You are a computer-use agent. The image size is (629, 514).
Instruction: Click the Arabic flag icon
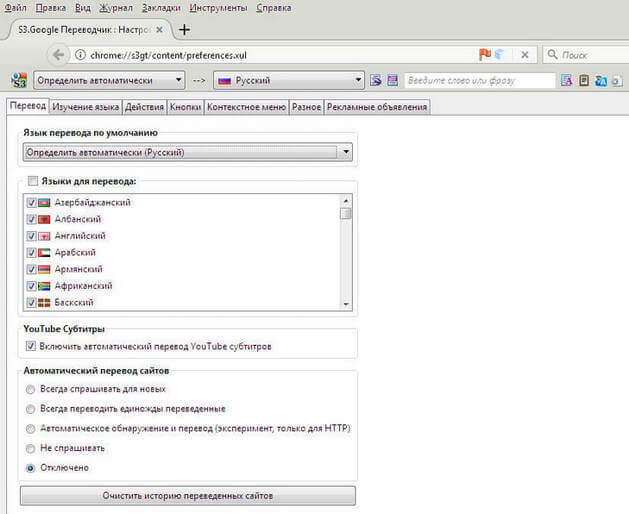44,253
